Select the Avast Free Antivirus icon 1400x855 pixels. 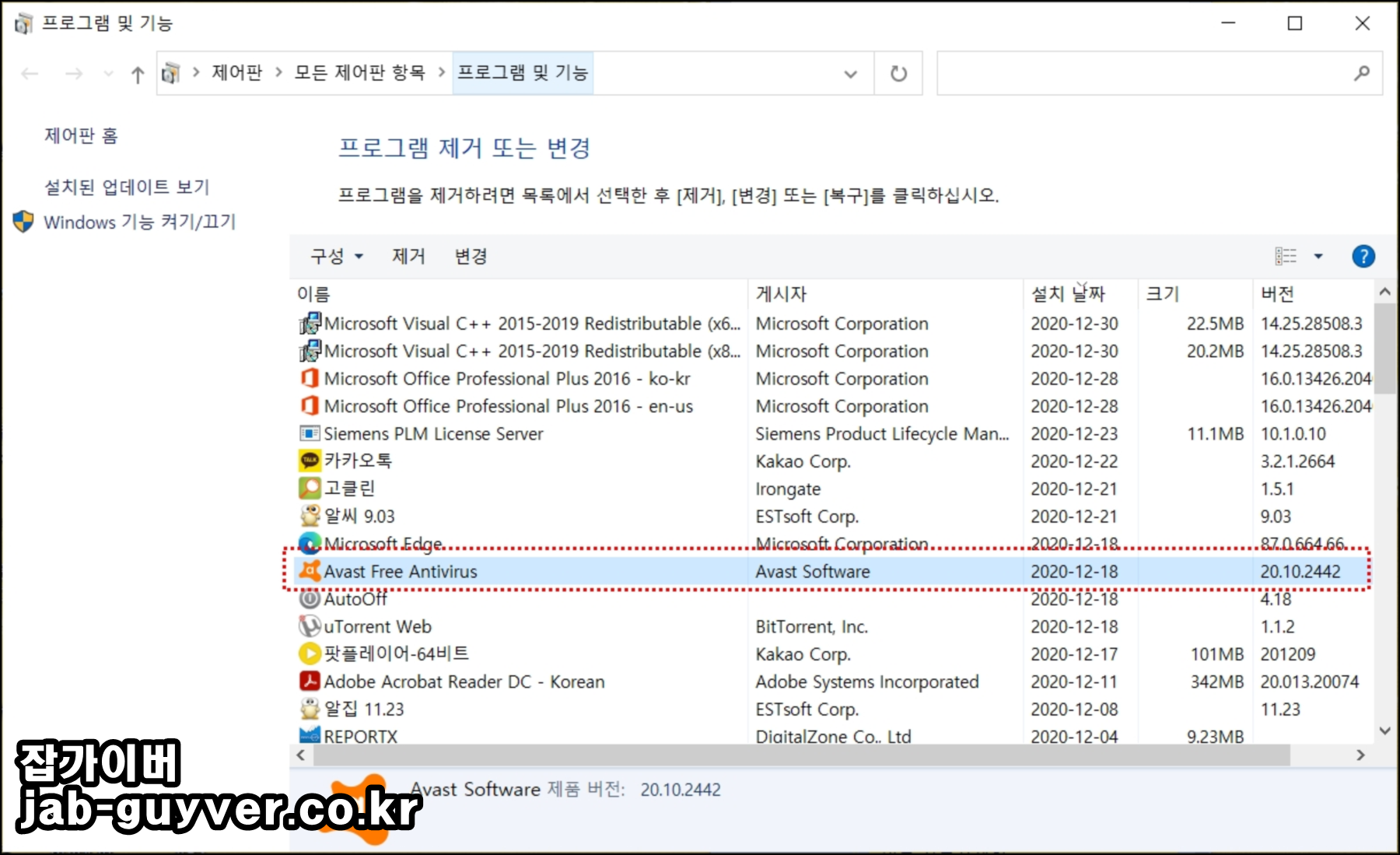coord(310,571)
